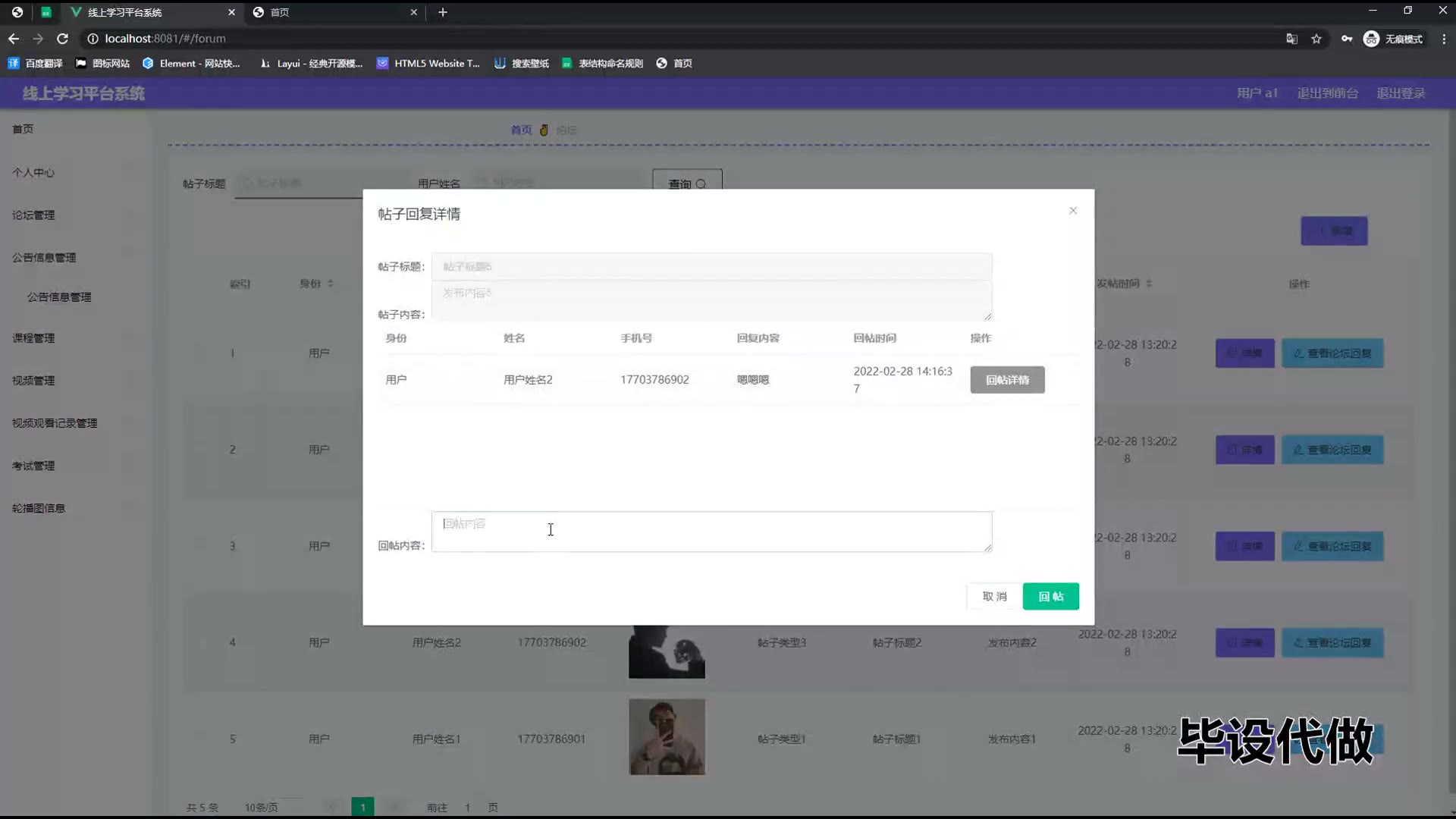Click 退出登录 in the header
This screenshot has width=1456, height=819.
point(1401,93)
